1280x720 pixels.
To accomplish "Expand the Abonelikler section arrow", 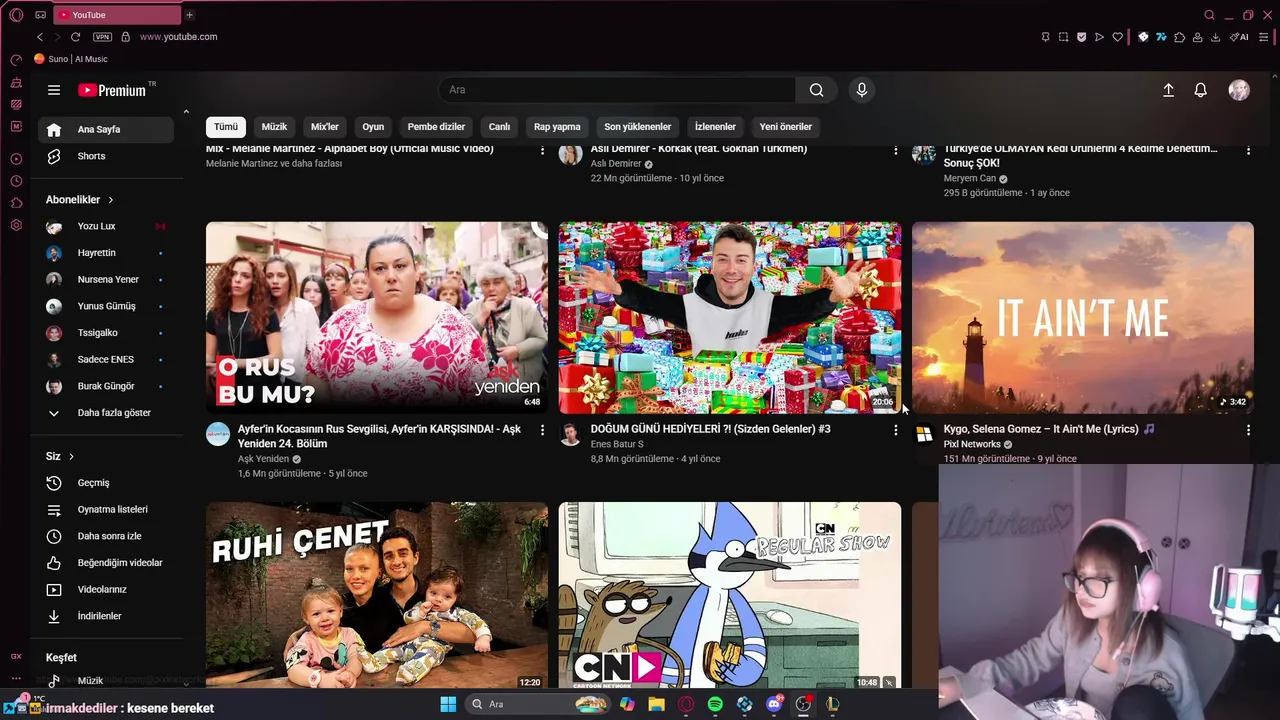I will point(111,200).
